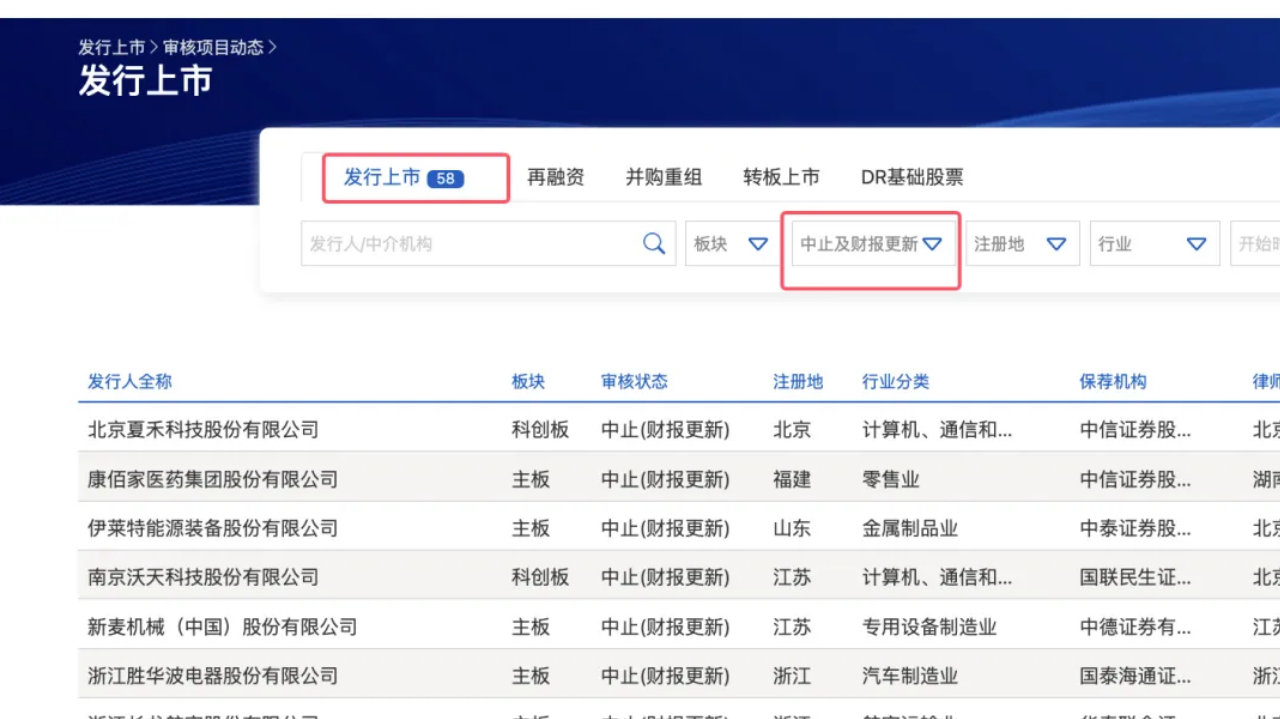The image size is (1280, 719).
Task: Click 汽车制造业 industry cell
Action: point(910,676)
